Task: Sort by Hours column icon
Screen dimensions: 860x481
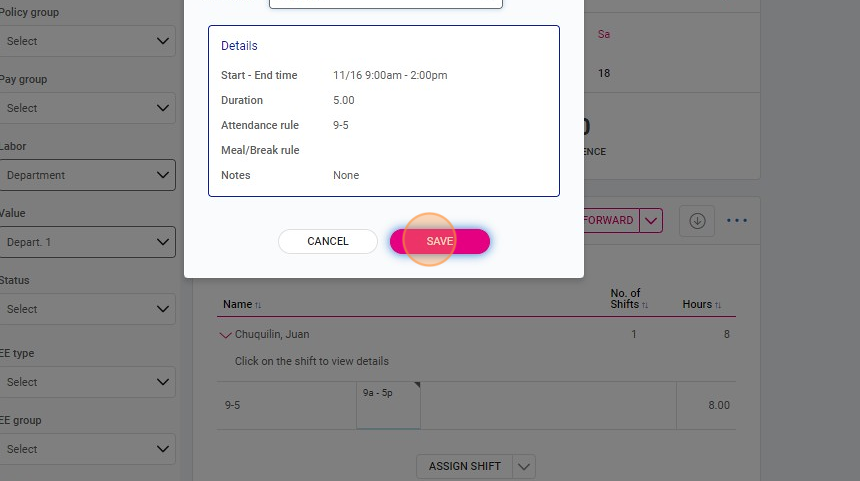Action: tap(718, 305)
